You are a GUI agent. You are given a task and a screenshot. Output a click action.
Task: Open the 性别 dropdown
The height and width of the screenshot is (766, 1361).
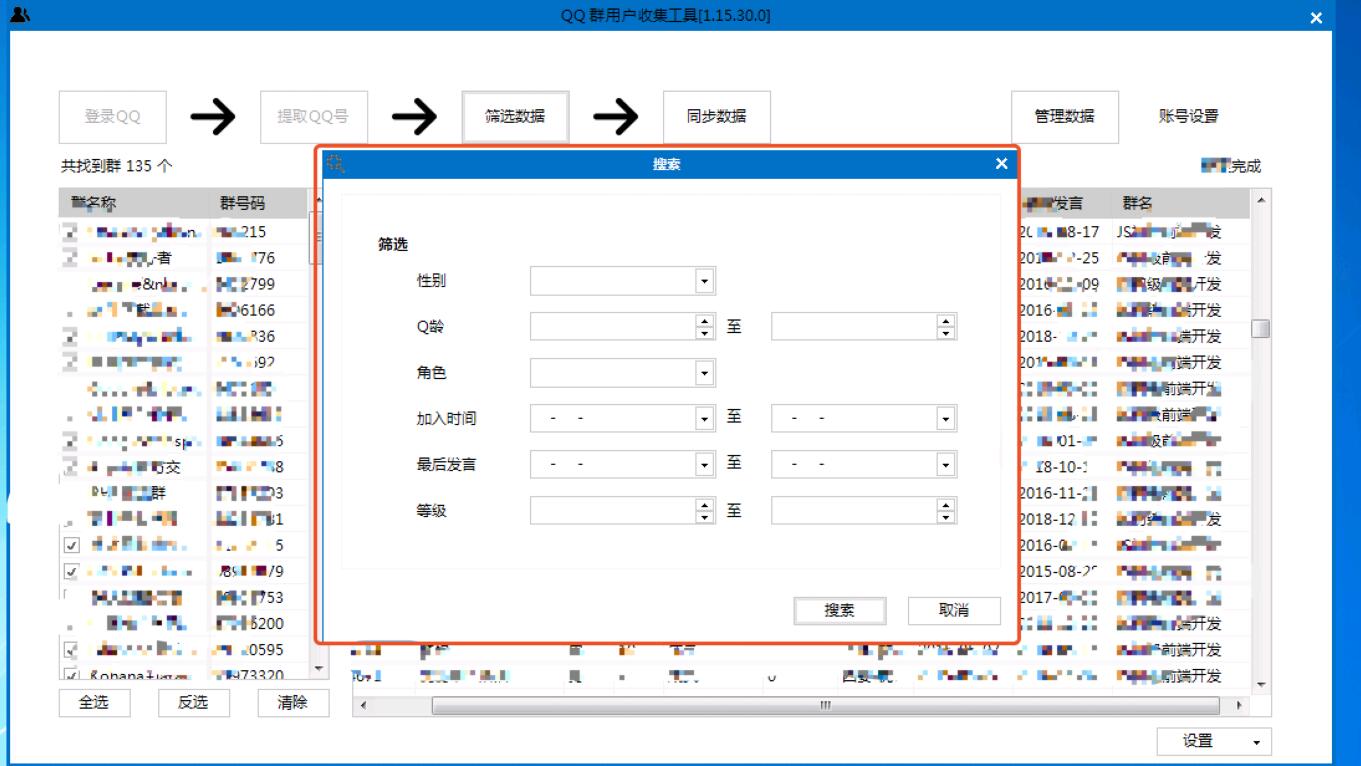(705, 281)
